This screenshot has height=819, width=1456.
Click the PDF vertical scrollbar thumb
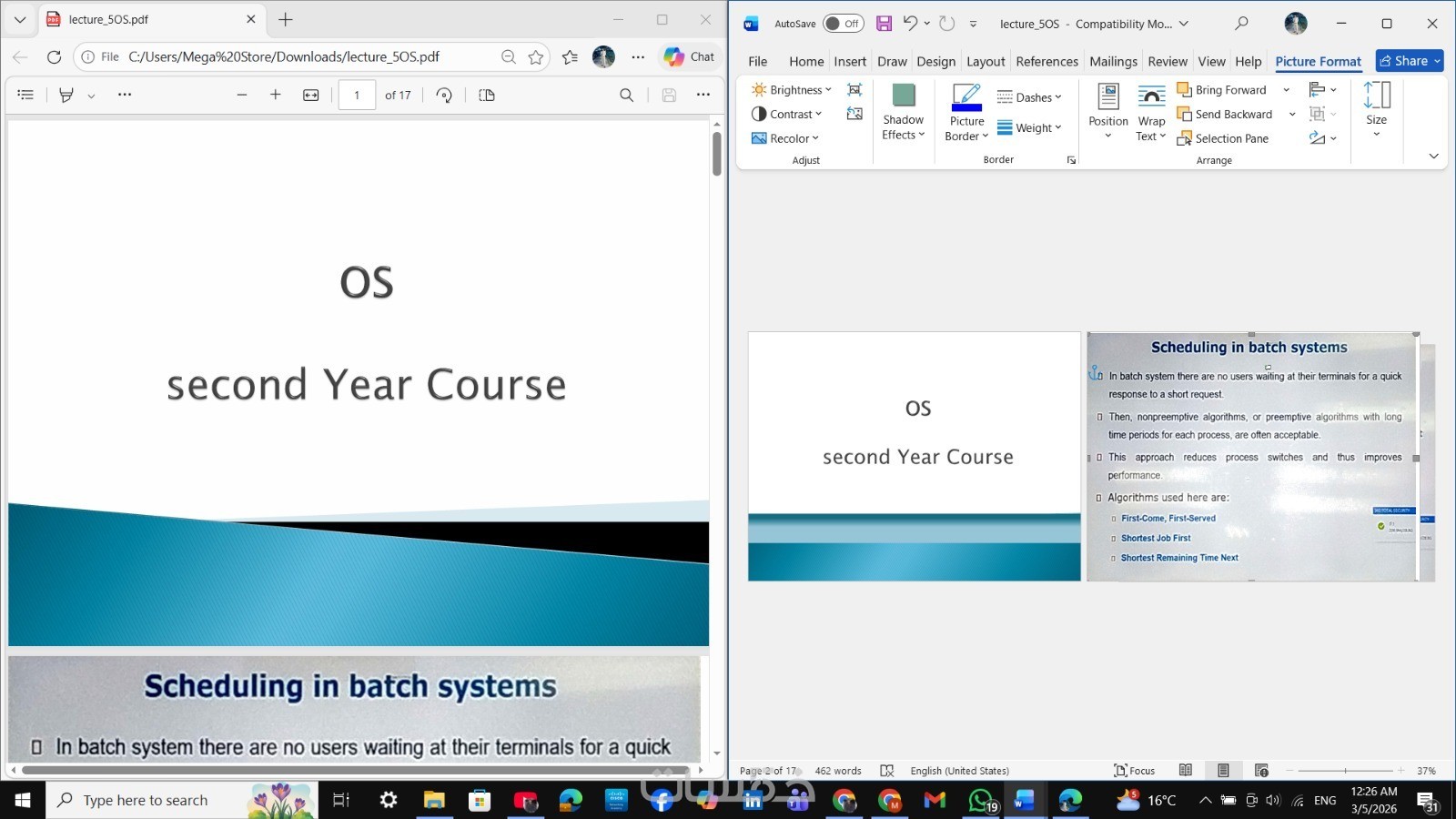point(717,154)
